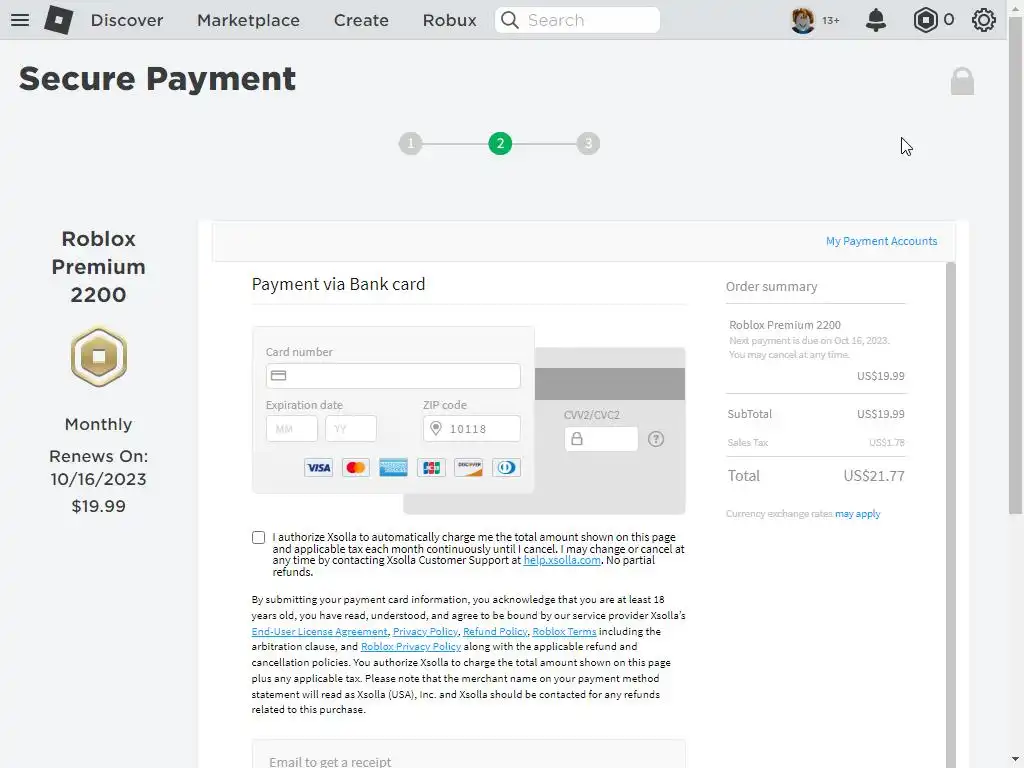The height and width of the screenshot is (768, 1024).
Task: Open the user avatar profile
Action: [x=803, y=20]
